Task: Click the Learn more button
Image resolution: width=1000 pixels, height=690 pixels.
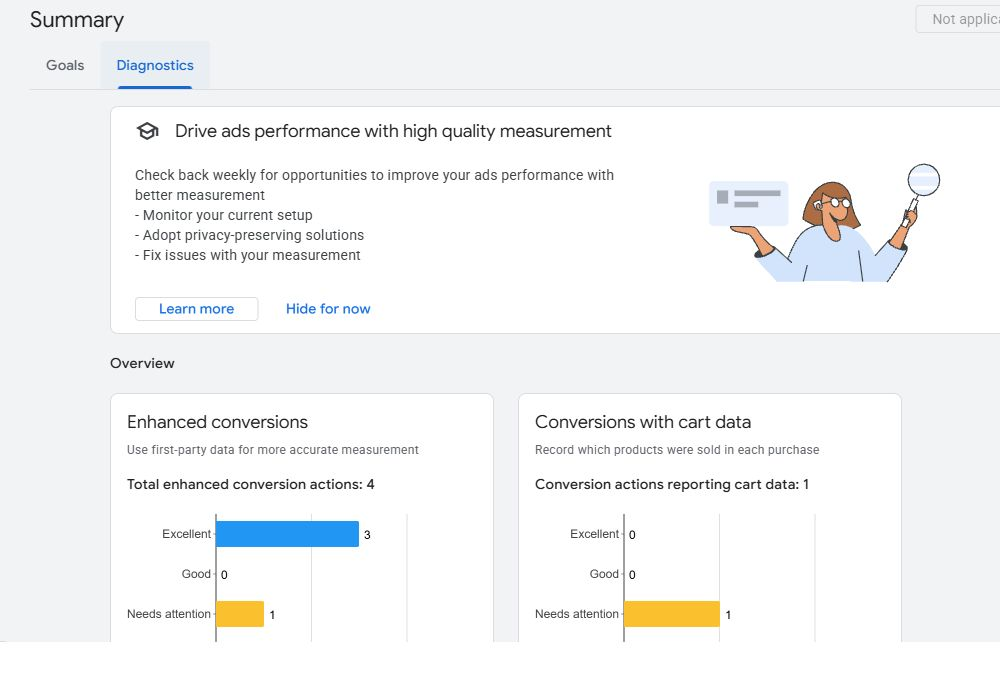Action: (196, 309)
